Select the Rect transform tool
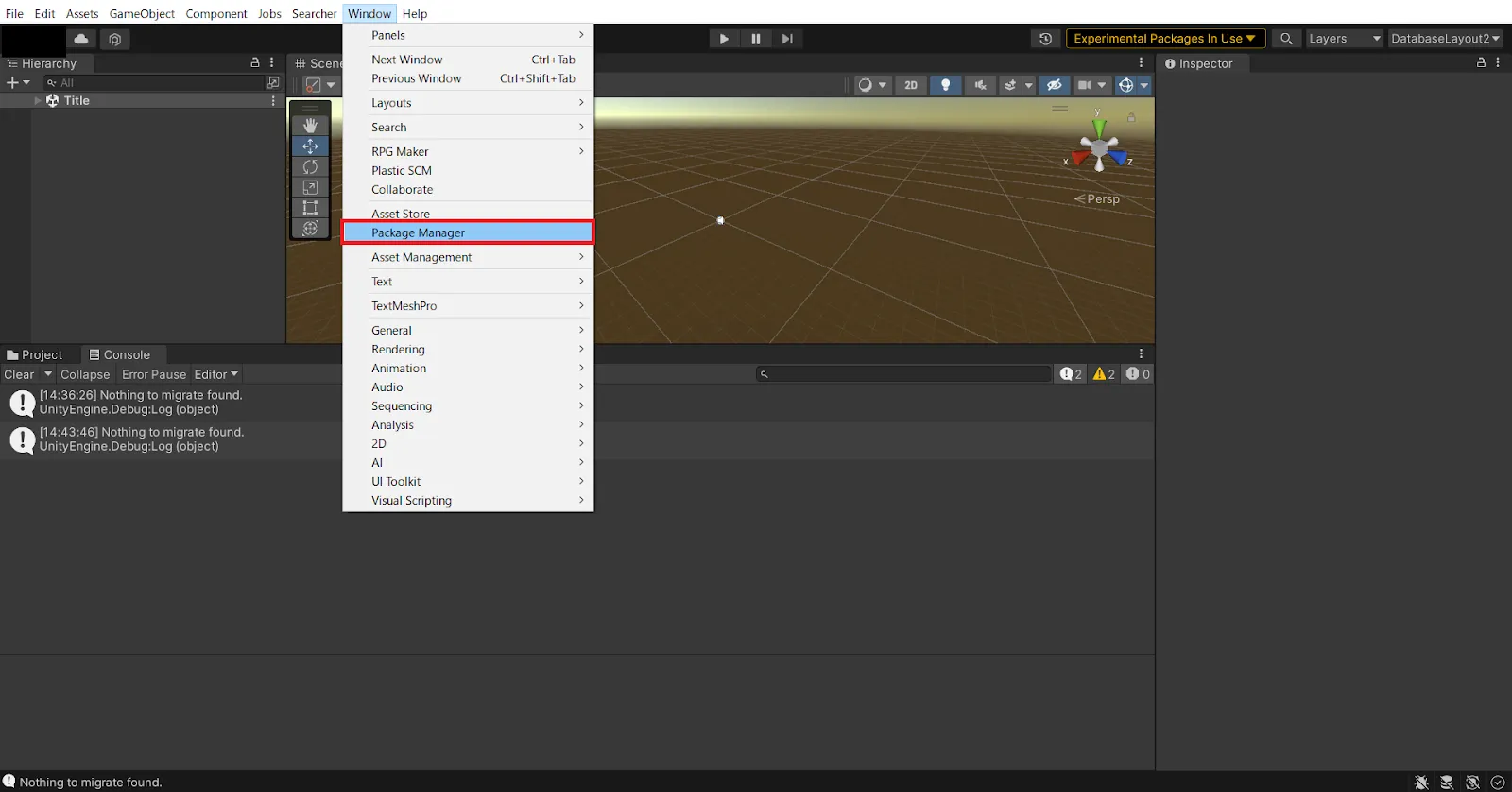Image resolution: width=1512 pixels, height=792 pixels. [x=310, y=208]
